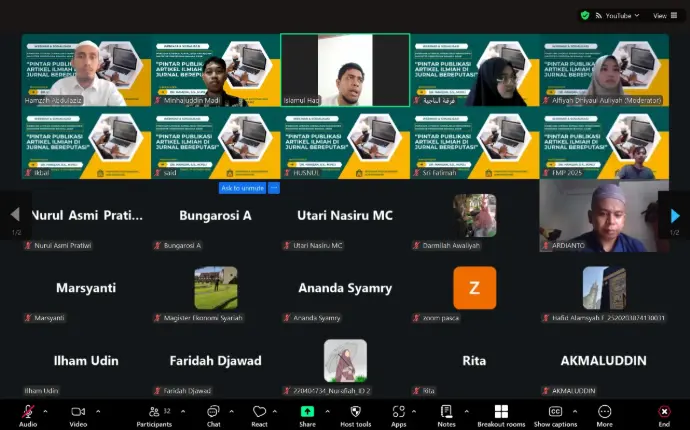Expand the video options arrow next to Video
The height and width of the screenshot is (430, 690).
pos(98,410)
